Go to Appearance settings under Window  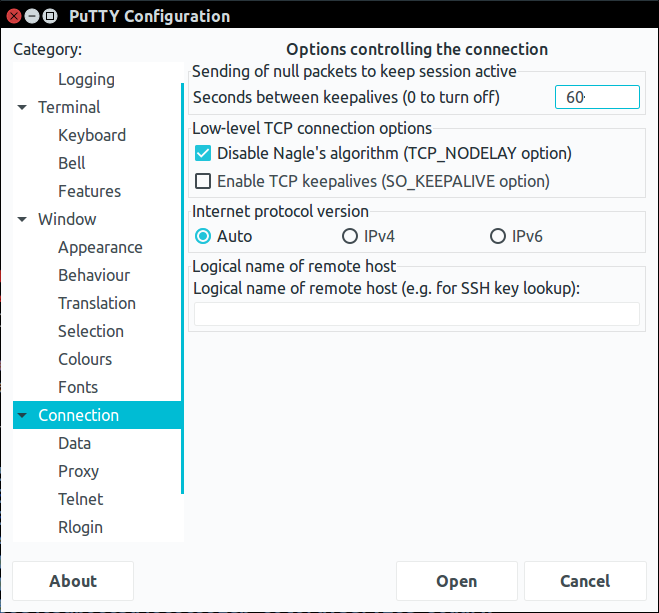click(x=100, y=248)
